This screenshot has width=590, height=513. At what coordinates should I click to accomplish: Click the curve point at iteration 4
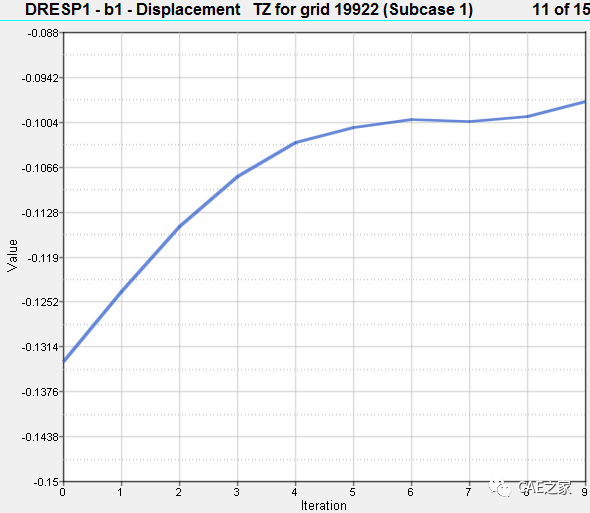295,143
